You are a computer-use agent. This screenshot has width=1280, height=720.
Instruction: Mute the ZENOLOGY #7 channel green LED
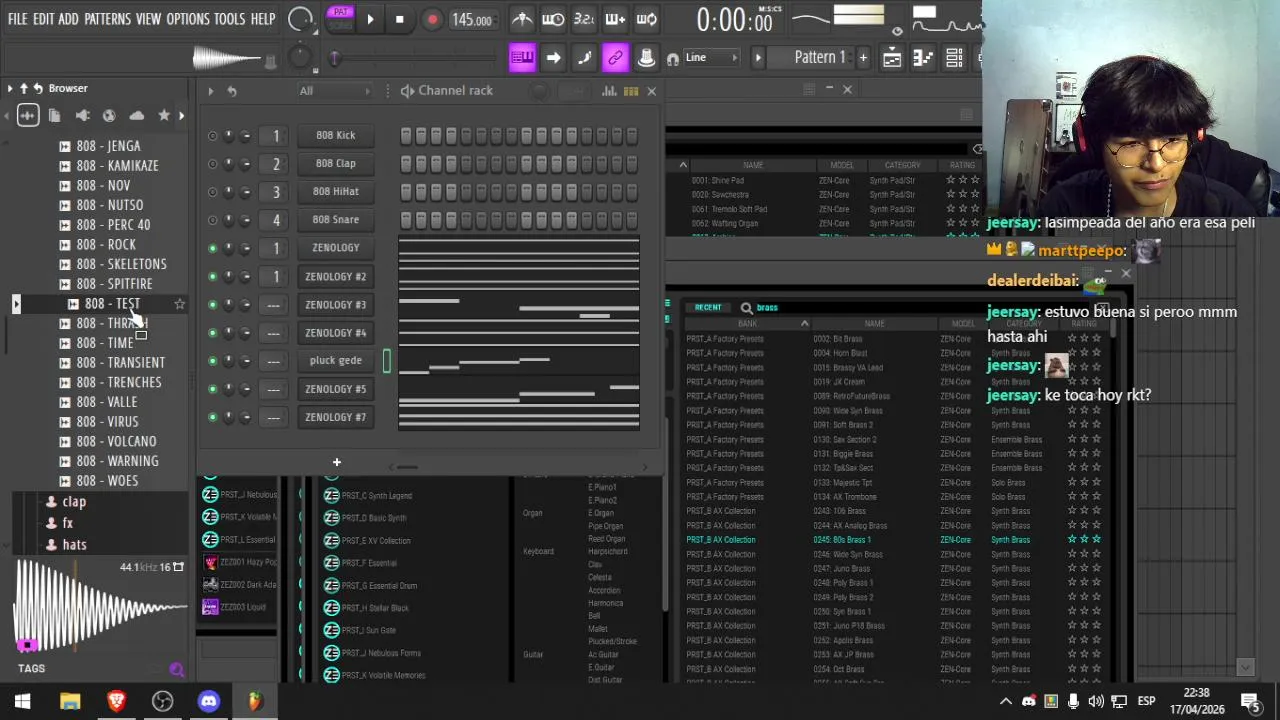click(212, 417)
